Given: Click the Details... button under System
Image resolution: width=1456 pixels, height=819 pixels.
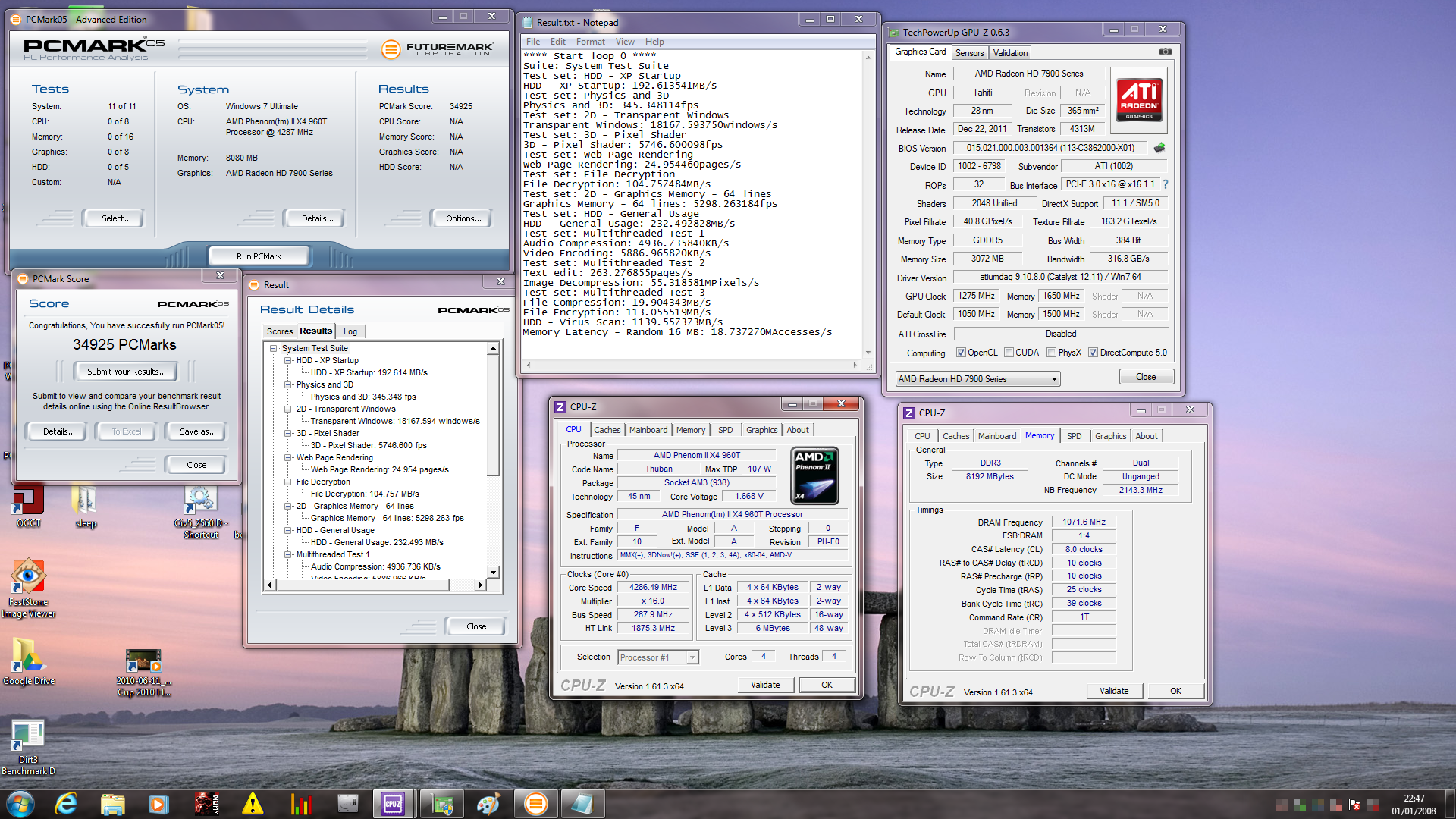Looking at the screenshot, I should point(316,218).
